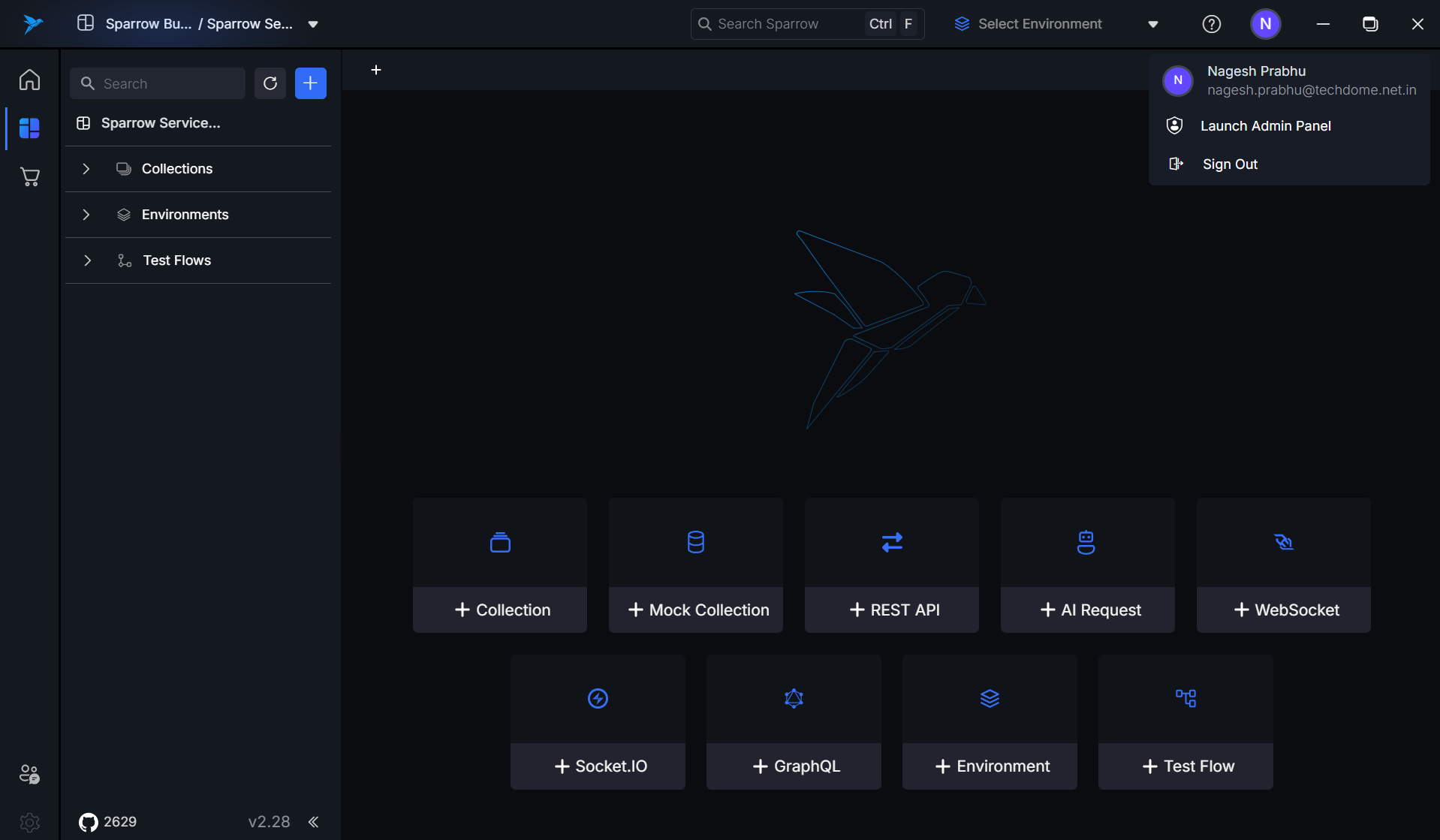Image resolution: width=1440 pixels, height=840 pixels.
Task: Expand the Test Flows tree section
Action: click(x=87, y=260)
